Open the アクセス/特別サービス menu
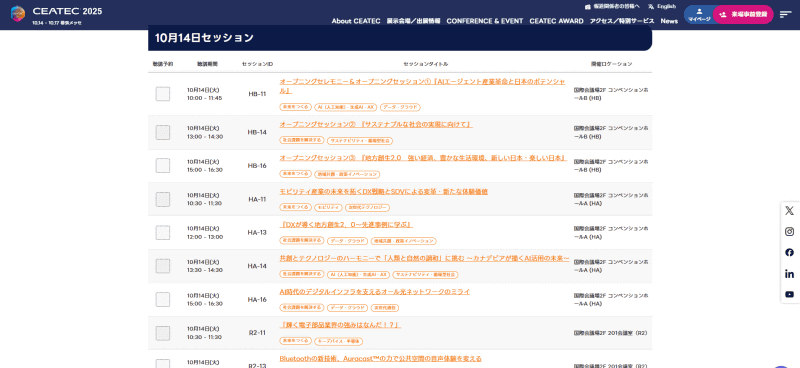 pos(622,21)
